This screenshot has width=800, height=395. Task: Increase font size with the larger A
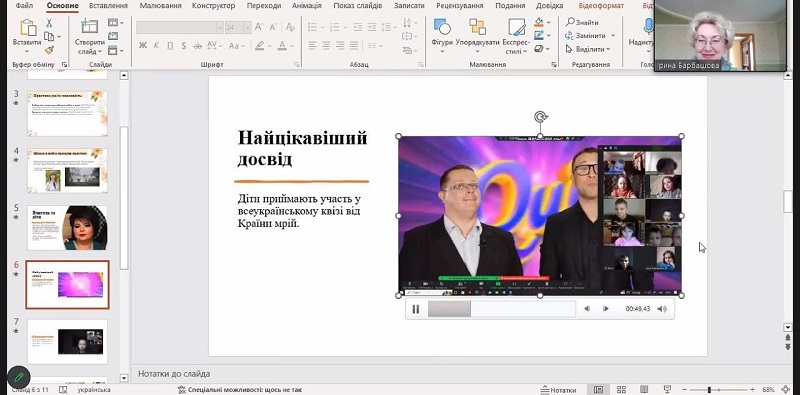click(x=259, y=27)
